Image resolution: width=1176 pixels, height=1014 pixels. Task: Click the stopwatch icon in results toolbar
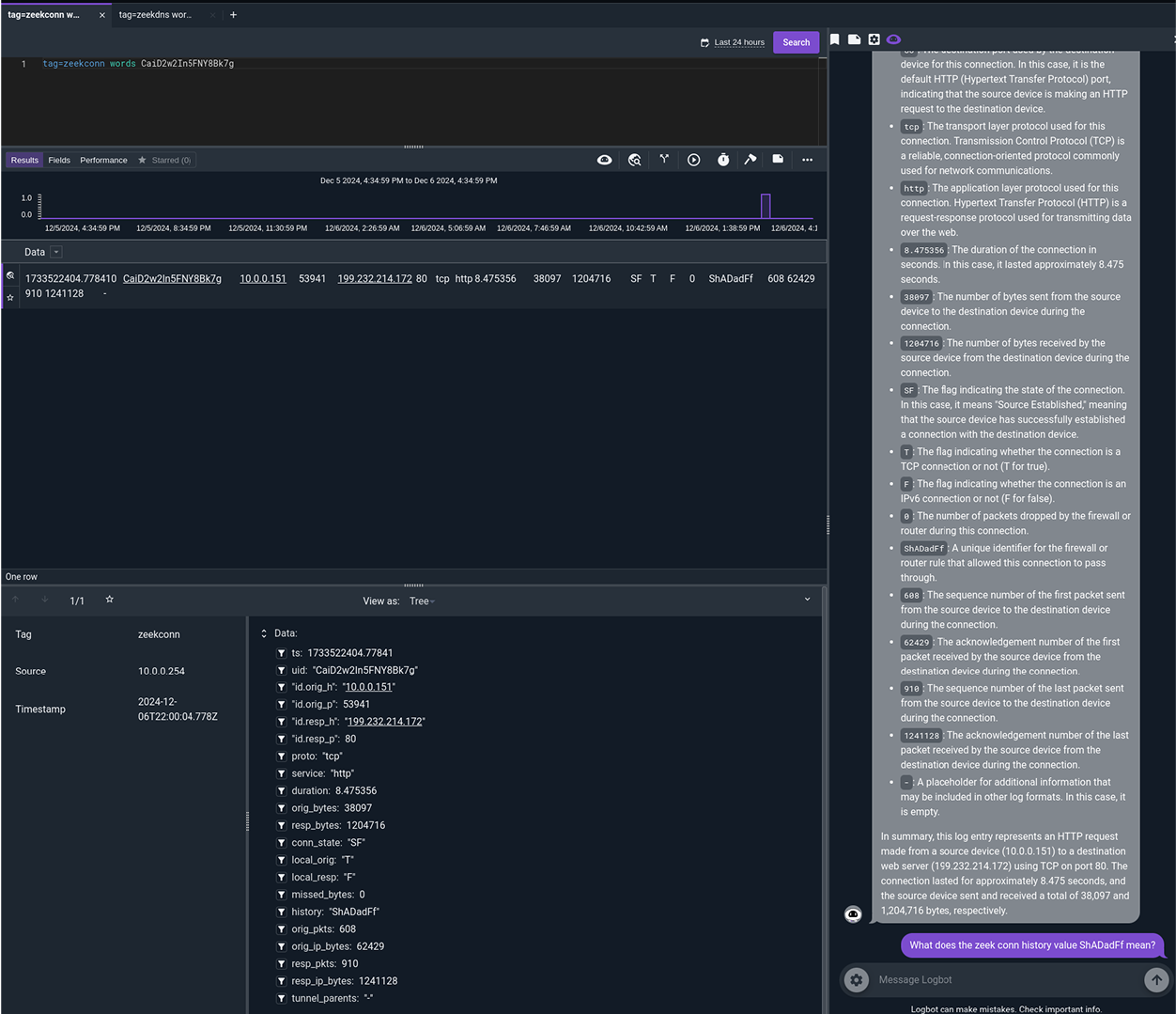[x=723, y=160]
